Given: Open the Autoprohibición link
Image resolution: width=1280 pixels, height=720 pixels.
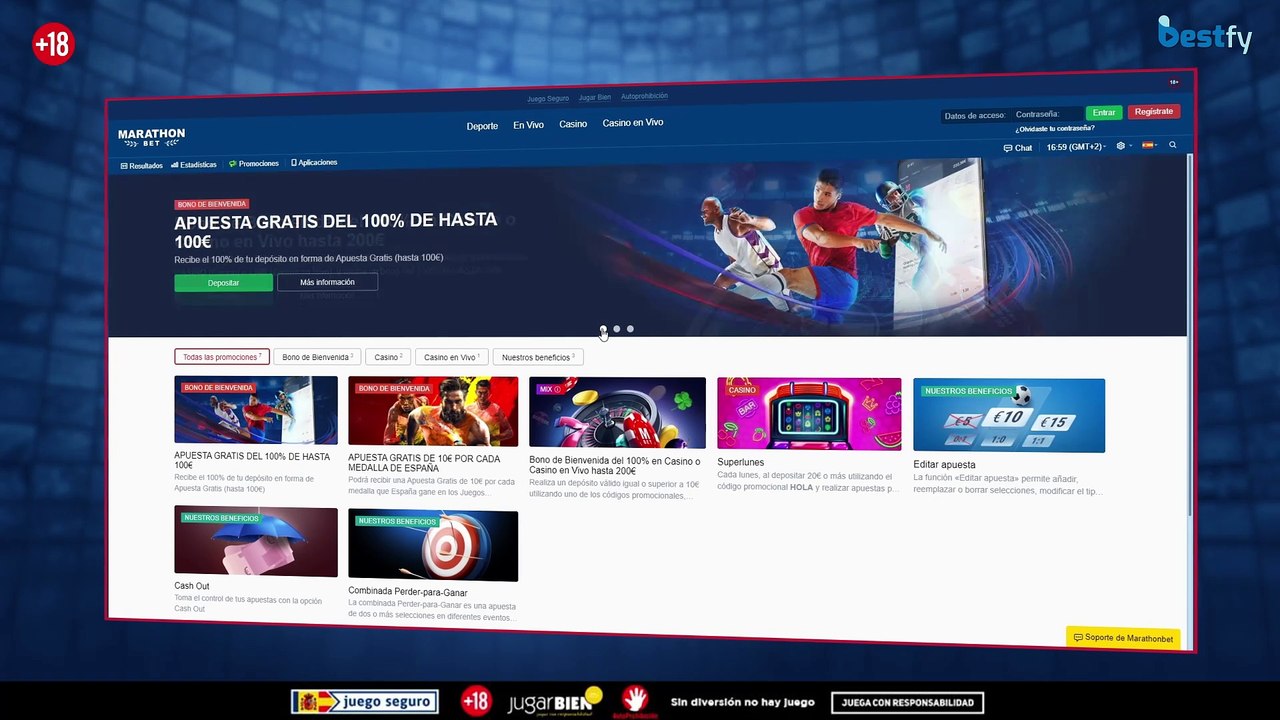Looking at the screenshot, I should pyautogui.click(x=644, y=96).
